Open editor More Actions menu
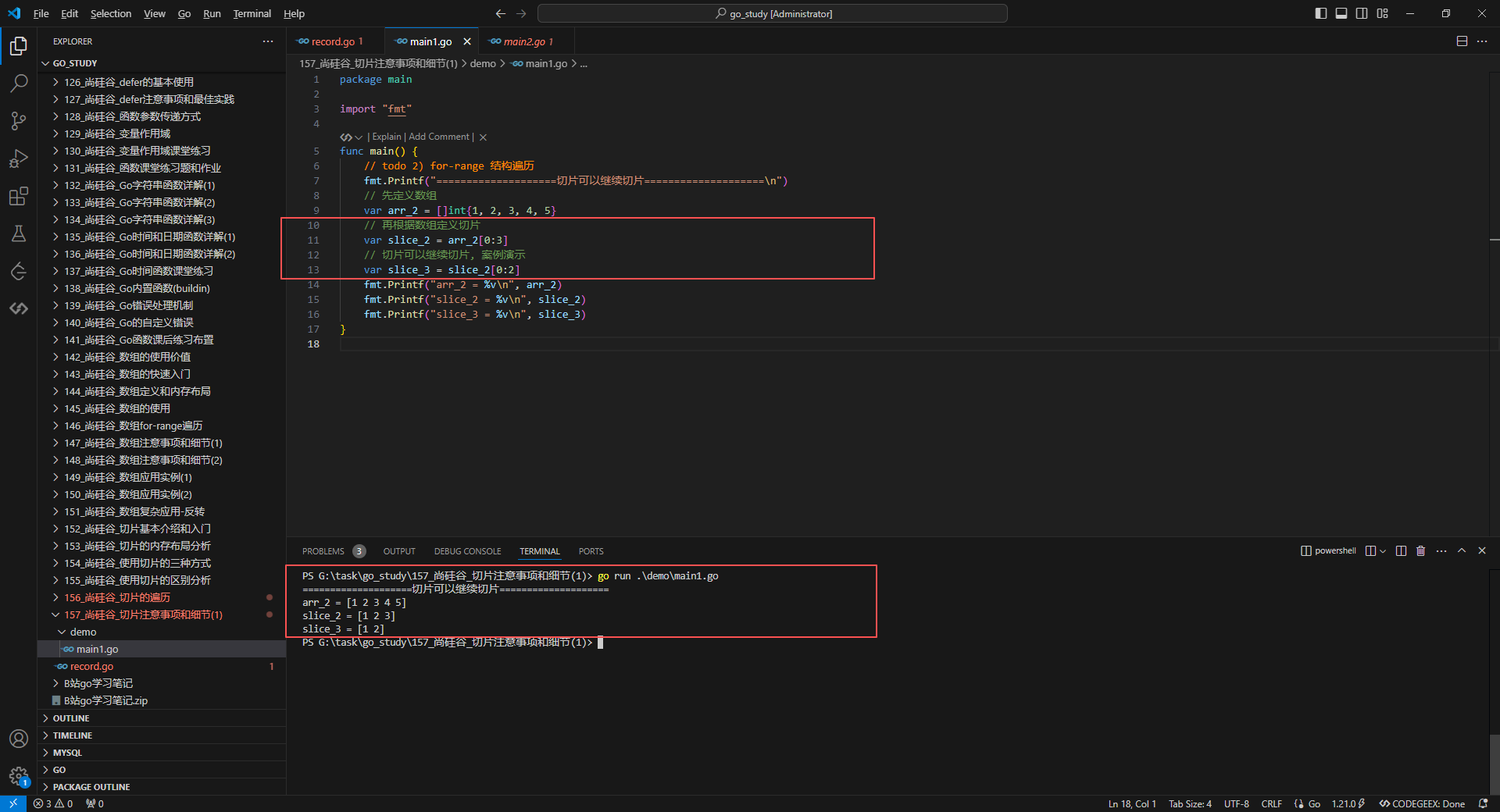 point(1482,41)
